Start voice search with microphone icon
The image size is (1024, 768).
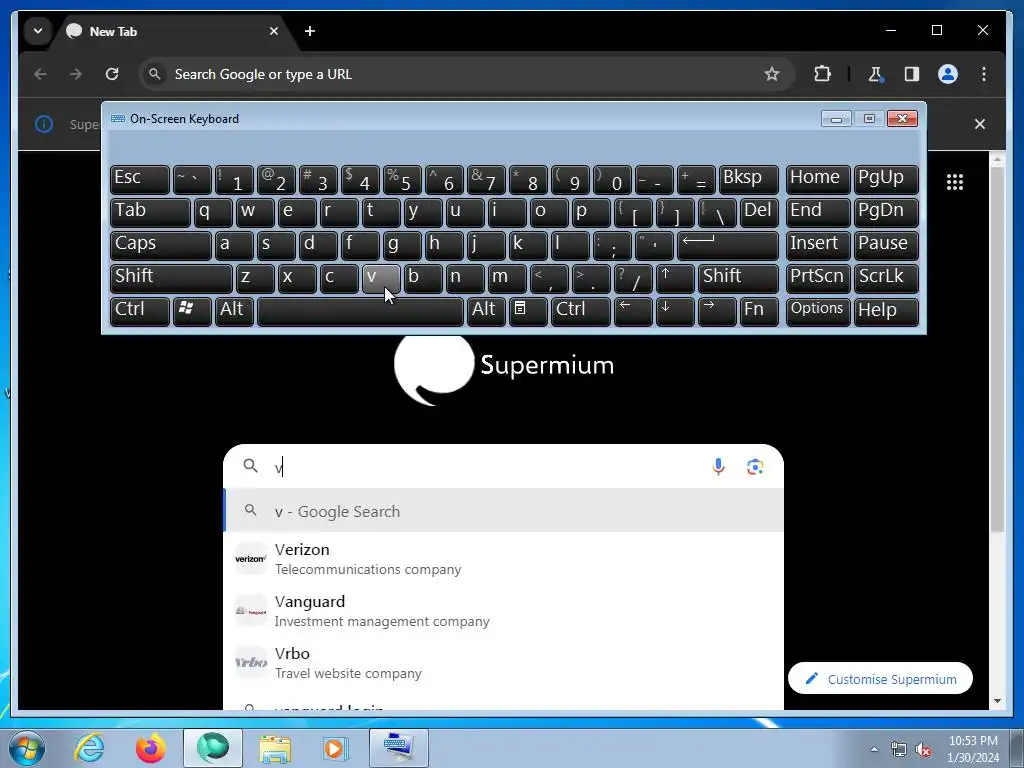(718, 466)
